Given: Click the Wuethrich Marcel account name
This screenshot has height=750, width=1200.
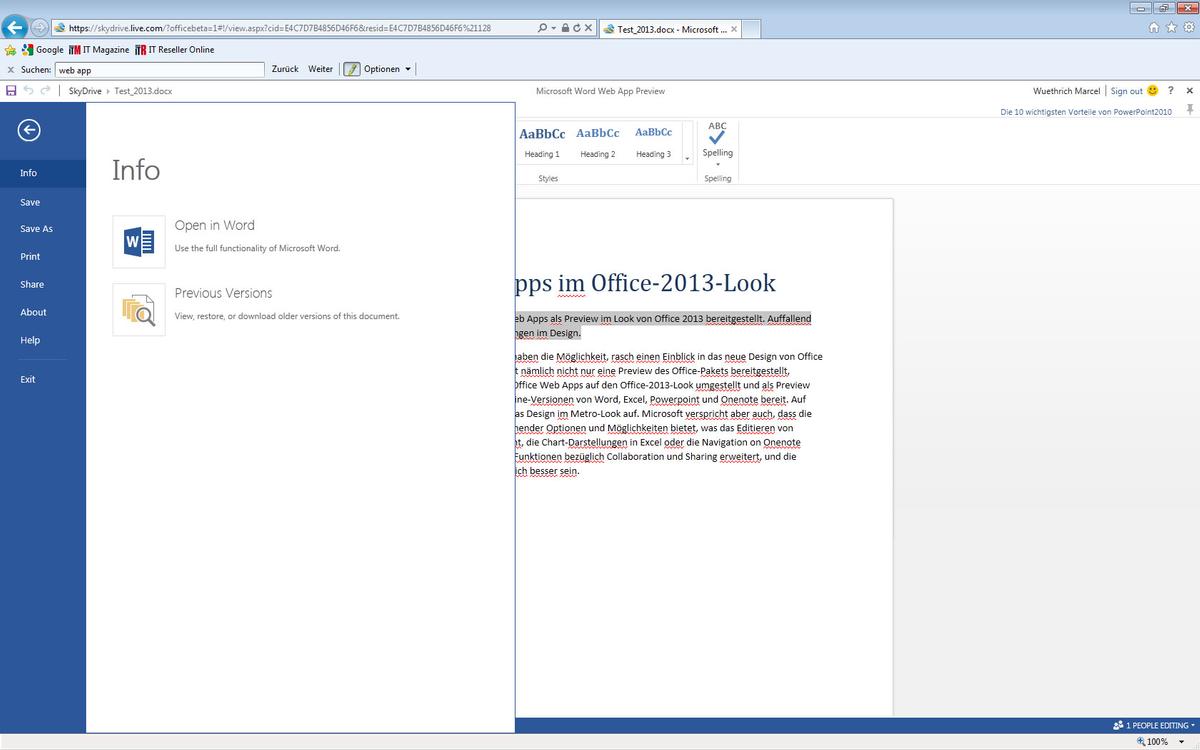Looking at the screenshot, I should 1066,91.
